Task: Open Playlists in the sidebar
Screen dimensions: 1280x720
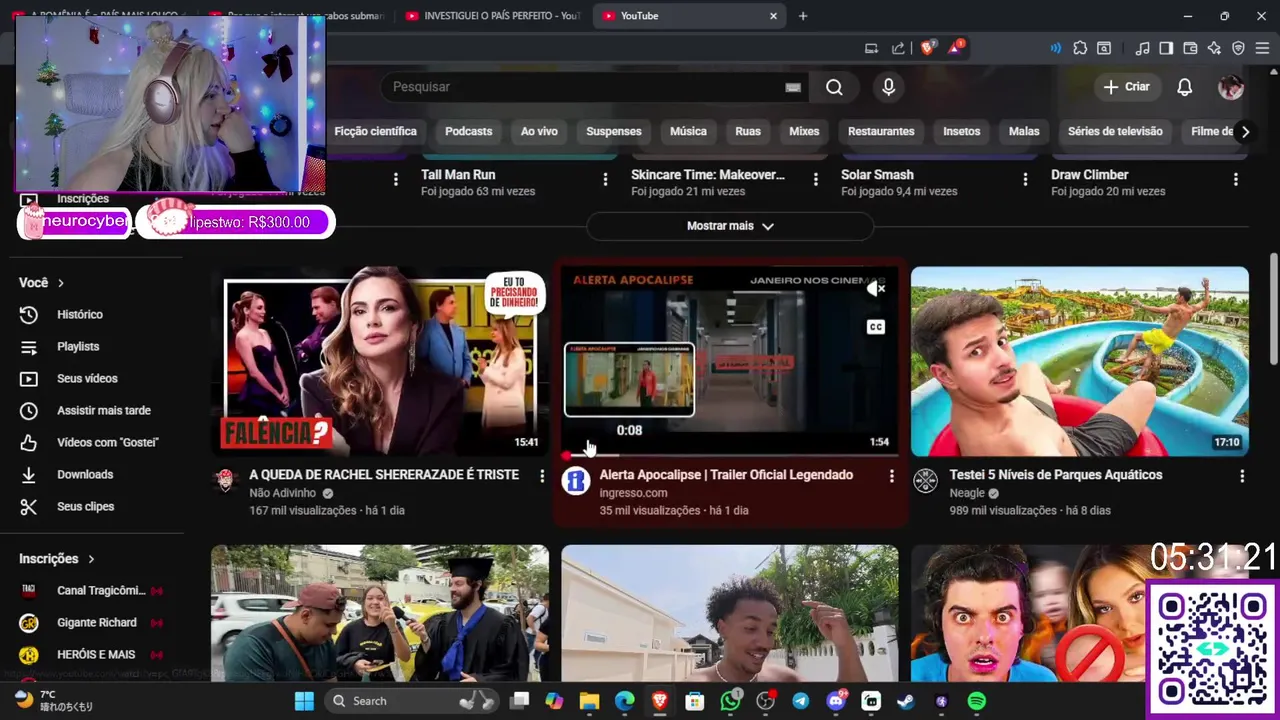Action: coord(78,346)
